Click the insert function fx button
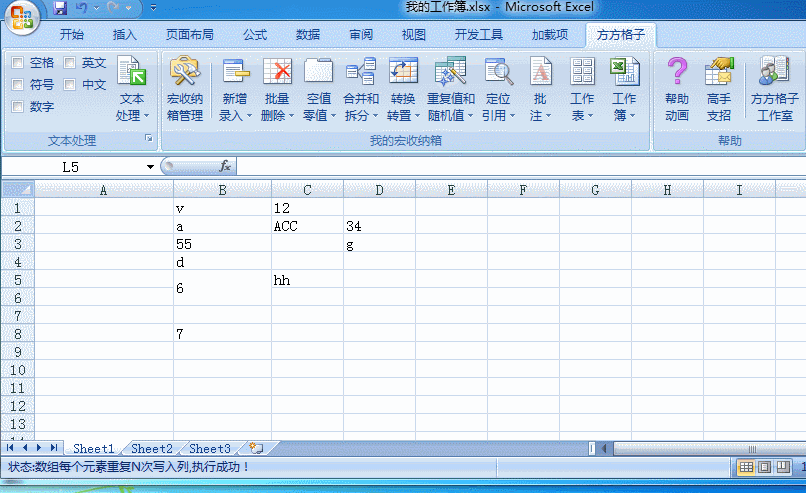The height and width of the screenshot is (493, 806). tap(225, 167)
